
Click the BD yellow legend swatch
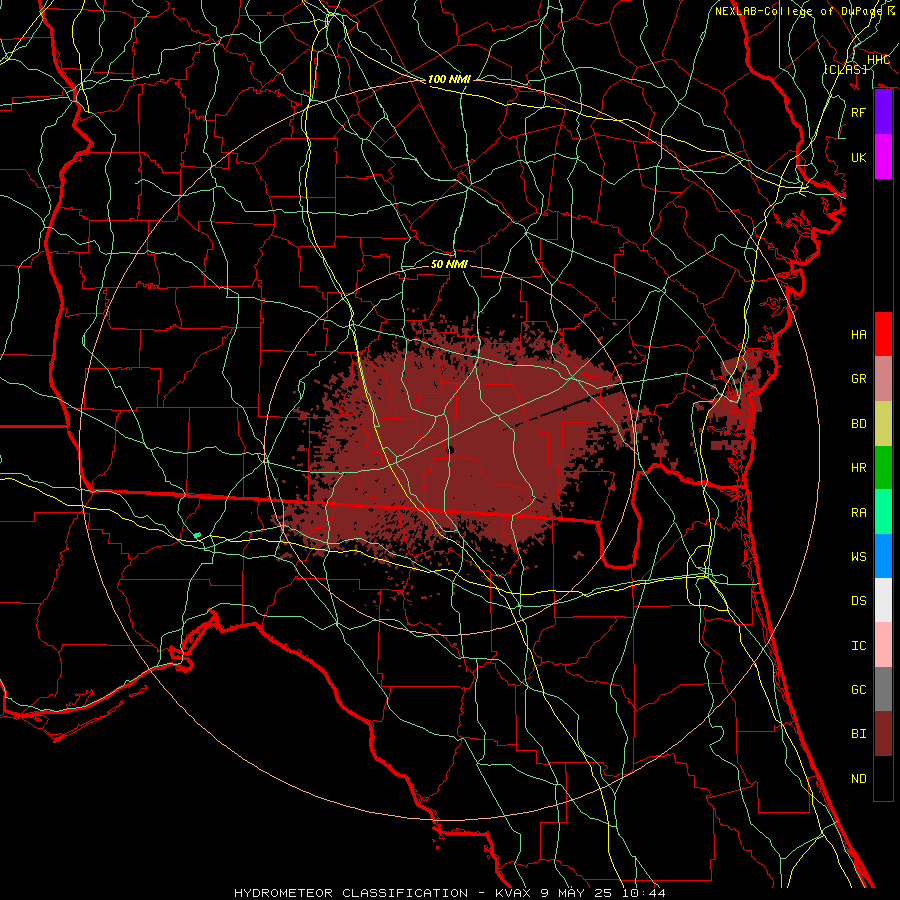pos(883,423)
